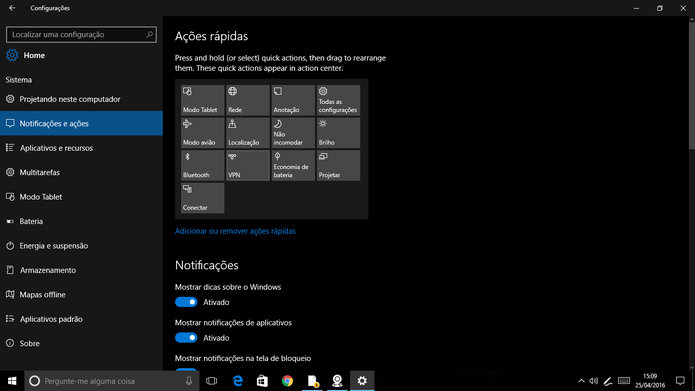Go back with the arrow button
The width and height of the screenshot is (695, 391).
pos(12,8)
